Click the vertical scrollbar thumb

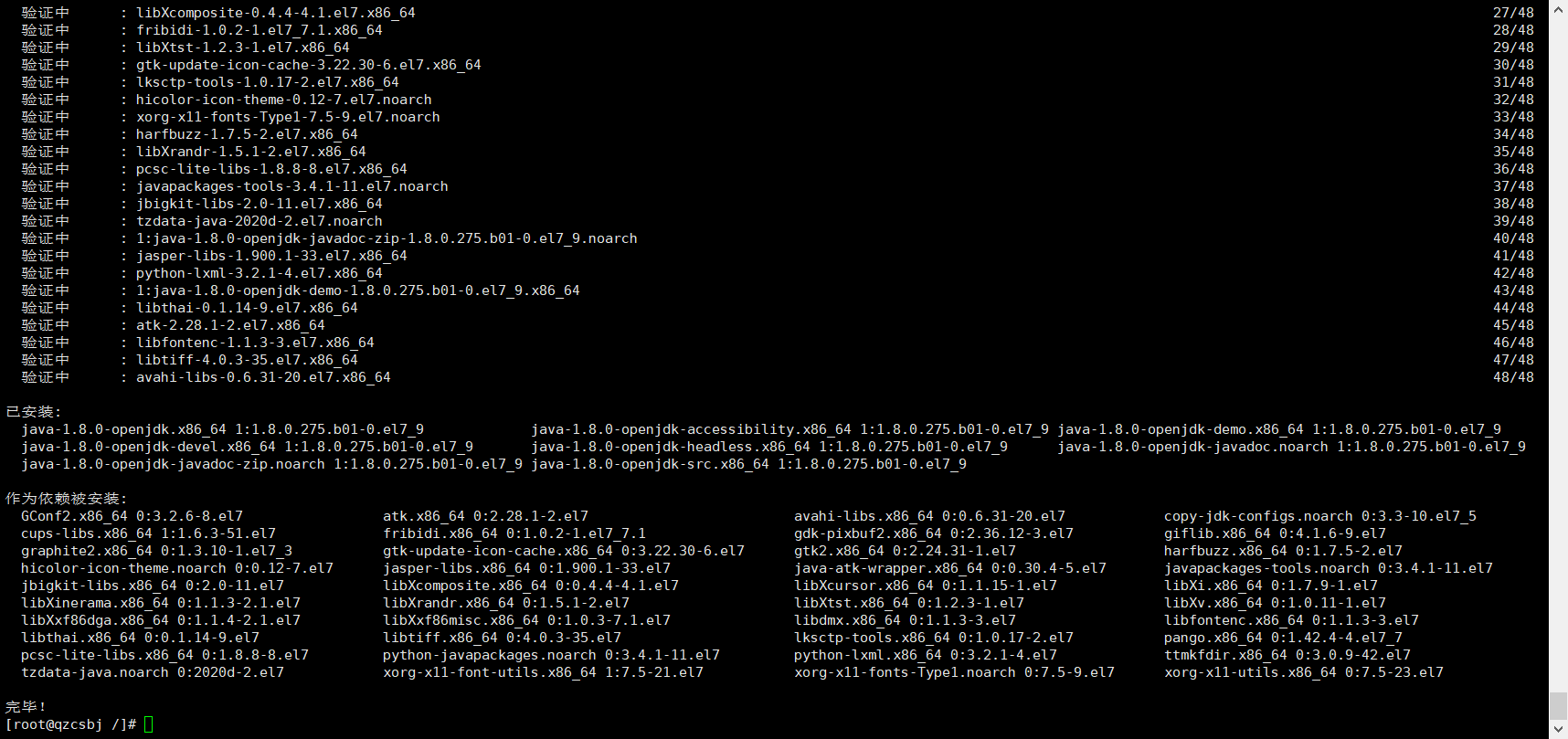(x=1558, y=706)
